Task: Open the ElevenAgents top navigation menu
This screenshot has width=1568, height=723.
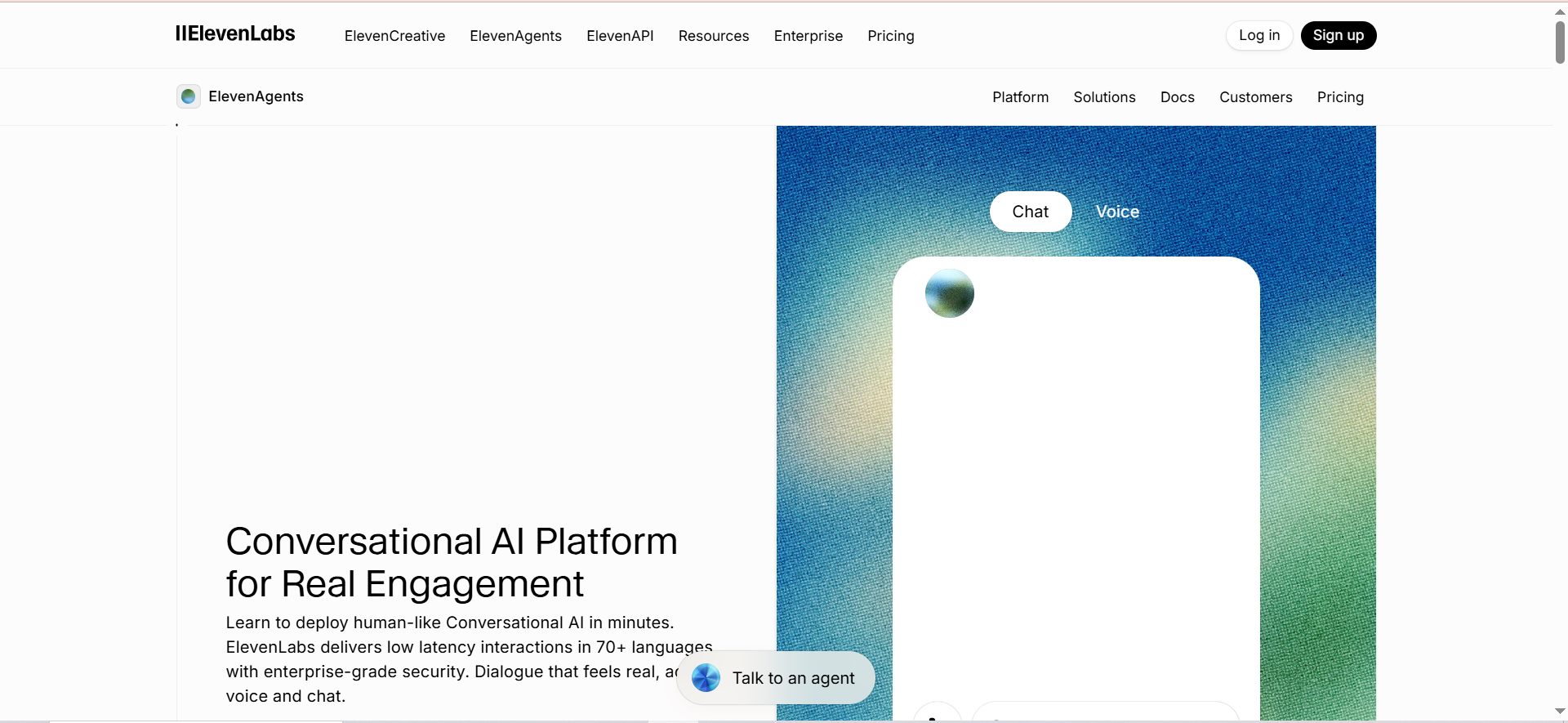Action: point(515,36)
